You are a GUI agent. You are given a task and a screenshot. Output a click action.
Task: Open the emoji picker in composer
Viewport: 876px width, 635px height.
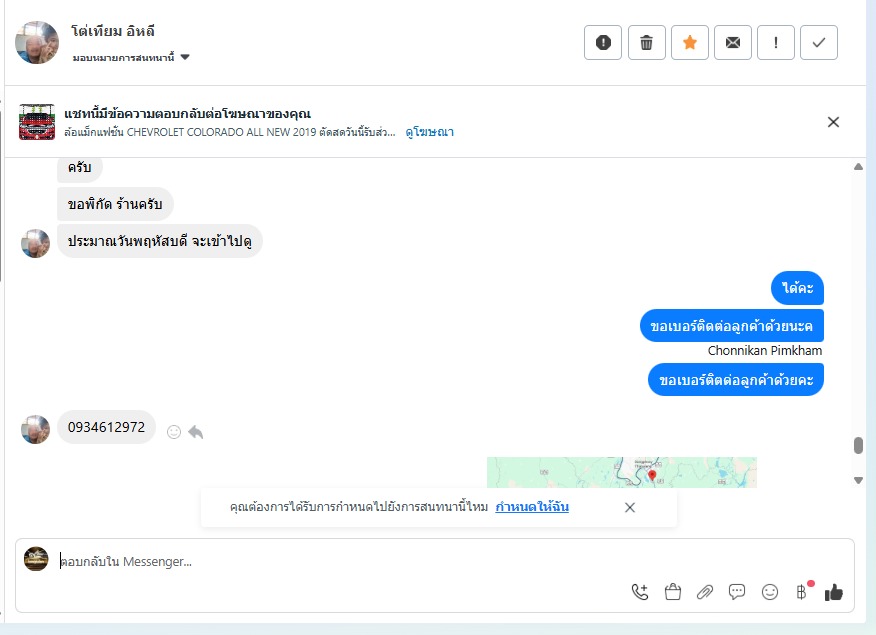(770, 592)
